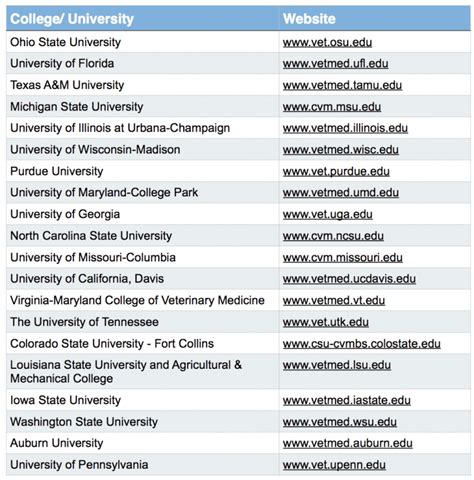Open Tennessee's www.vet.utk.edu link
Screen dimensions: 474x480
pyautogui.click(x=326, y=322)
